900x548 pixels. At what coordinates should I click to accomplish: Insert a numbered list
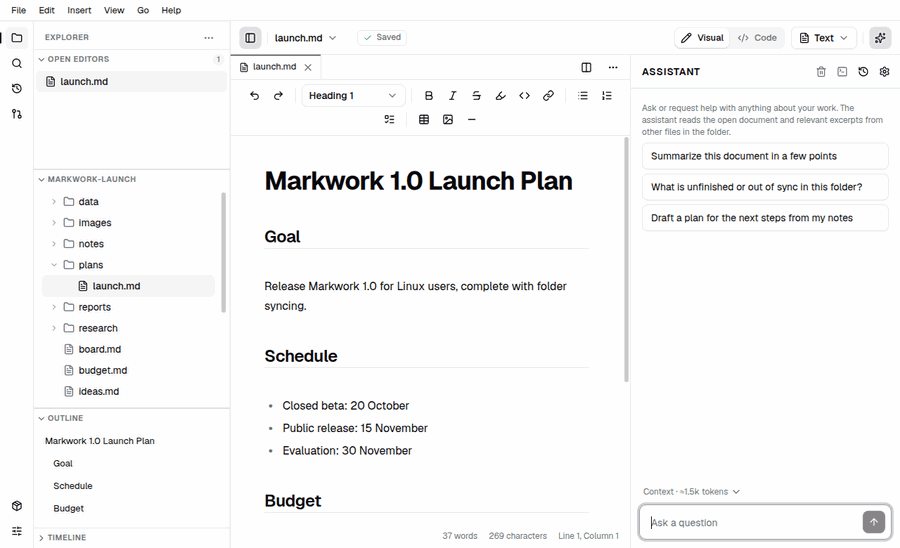[607, 95]
